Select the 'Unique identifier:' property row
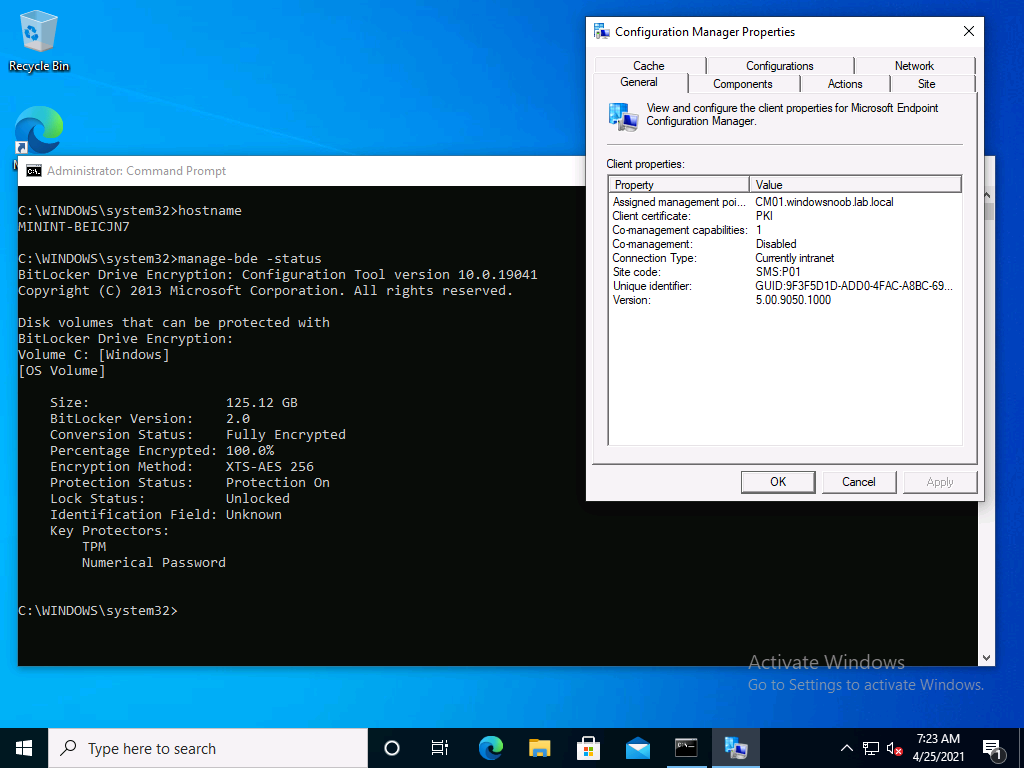 click(x=786, y=286)
